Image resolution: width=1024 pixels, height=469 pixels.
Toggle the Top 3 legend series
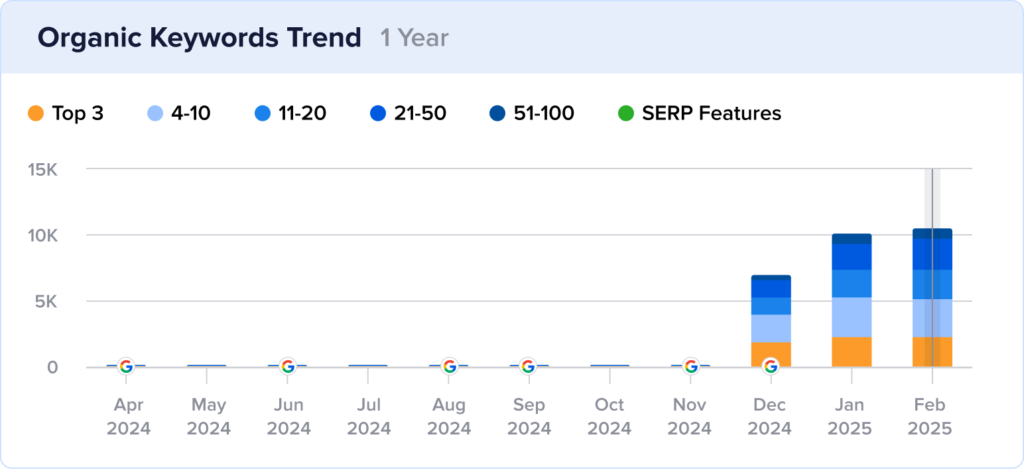point(65,114)
